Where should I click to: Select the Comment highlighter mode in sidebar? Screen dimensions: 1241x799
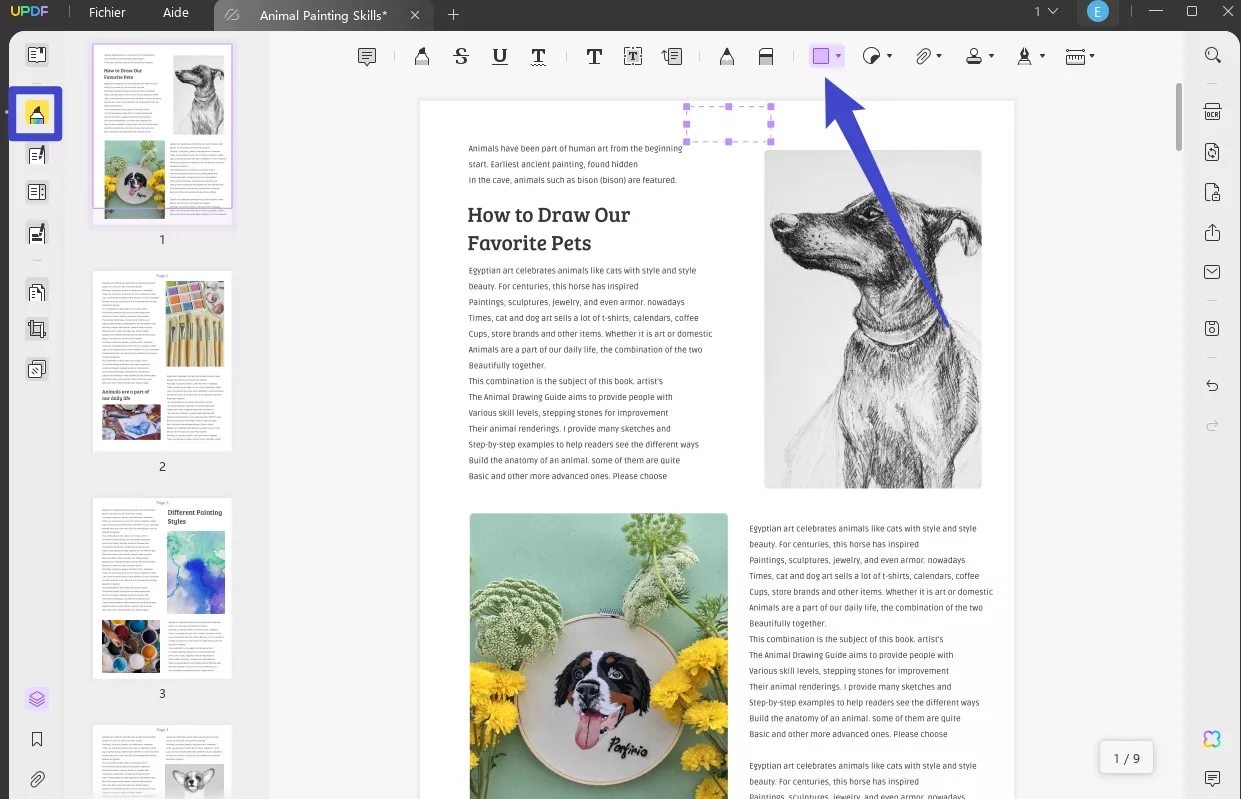[x=37, y=114]
